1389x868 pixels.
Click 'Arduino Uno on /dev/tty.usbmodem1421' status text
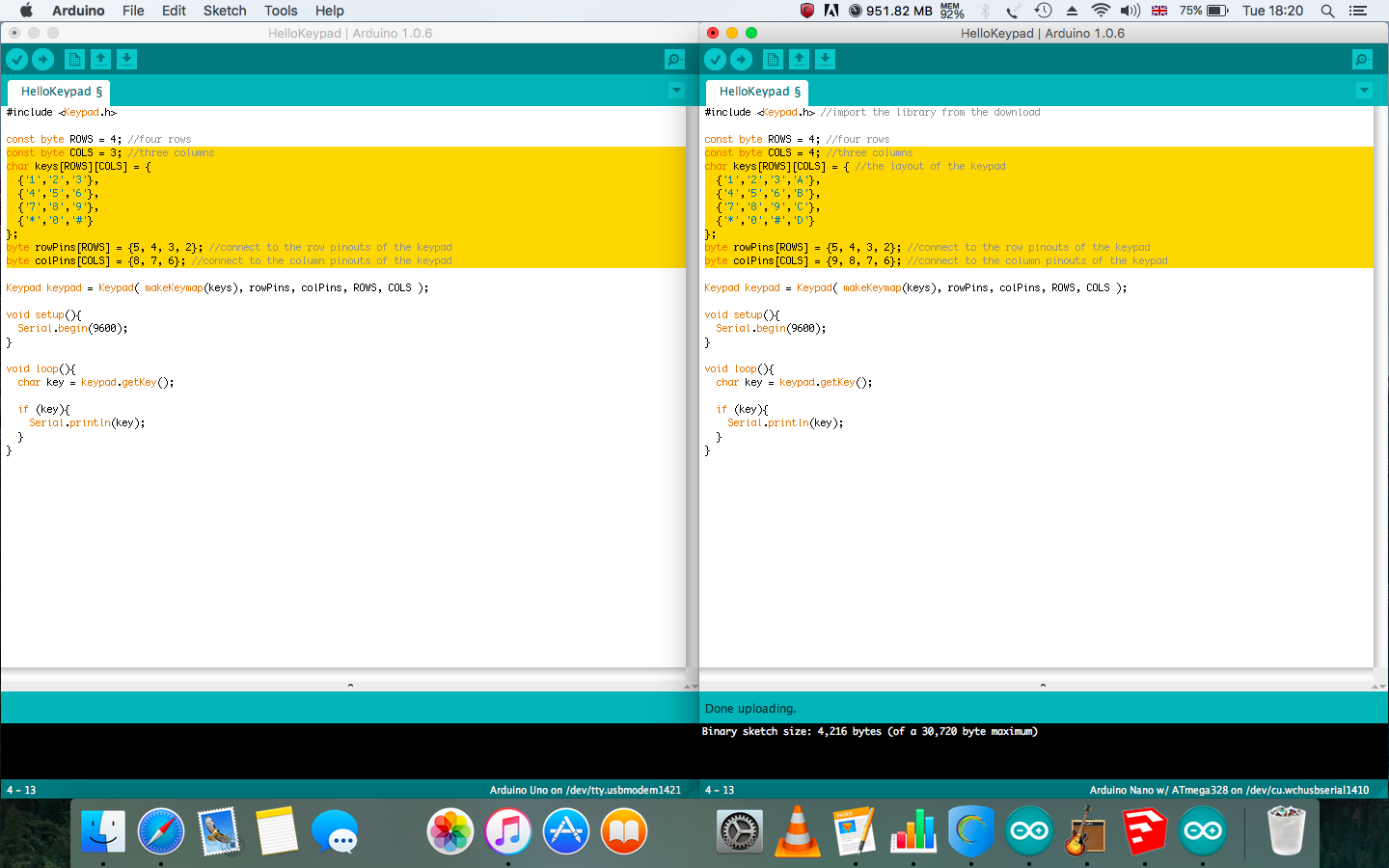[x=585, y=790]
